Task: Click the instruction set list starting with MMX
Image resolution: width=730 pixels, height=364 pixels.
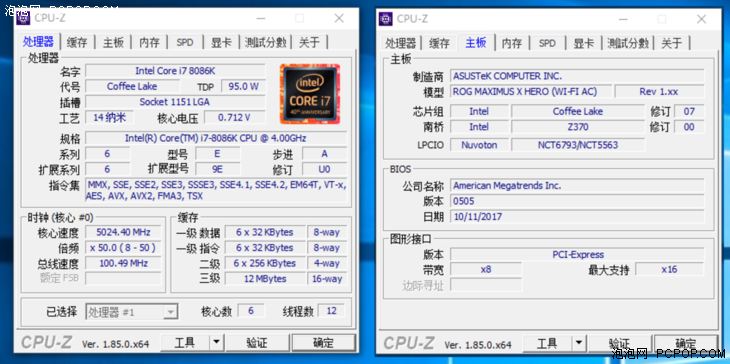Action: point(216,190)
